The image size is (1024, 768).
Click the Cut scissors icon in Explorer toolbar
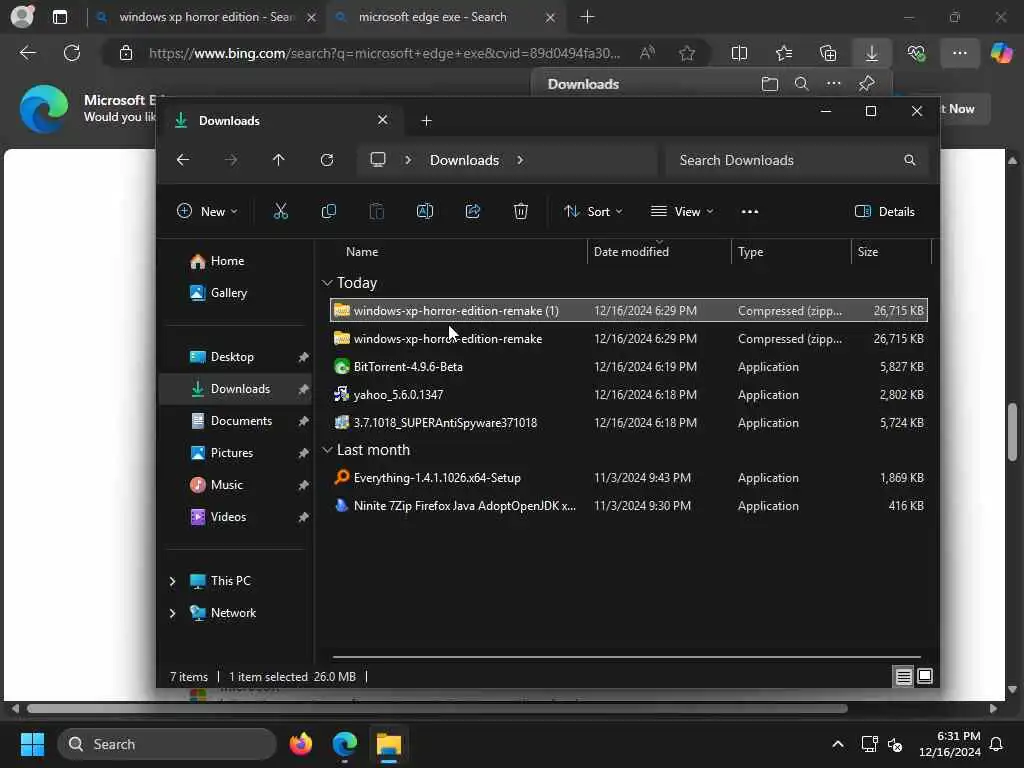(x=280, y=211)
